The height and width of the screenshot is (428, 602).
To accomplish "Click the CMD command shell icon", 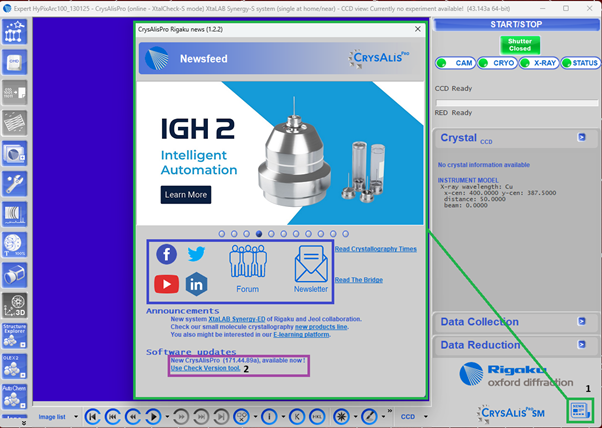I will coord(15,62).
